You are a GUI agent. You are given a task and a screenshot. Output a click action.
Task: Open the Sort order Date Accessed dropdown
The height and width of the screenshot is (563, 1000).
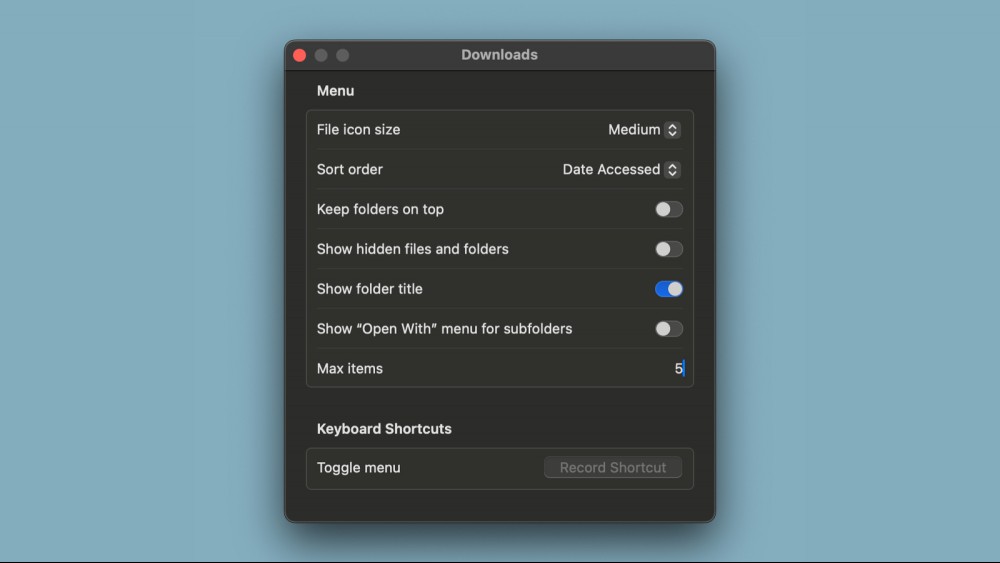[621, 170]
